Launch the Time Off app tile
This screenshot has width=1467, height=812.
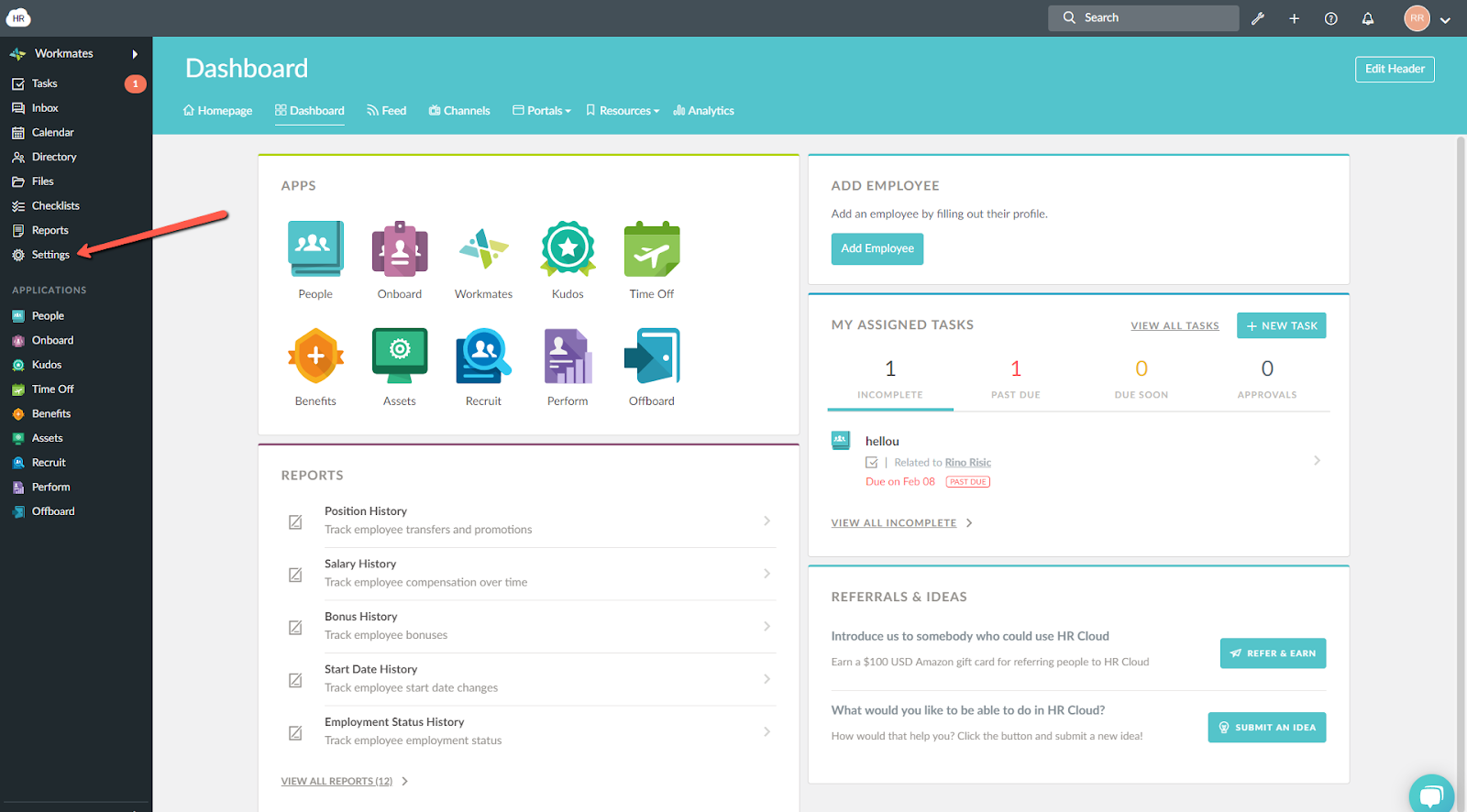(652, 249)
